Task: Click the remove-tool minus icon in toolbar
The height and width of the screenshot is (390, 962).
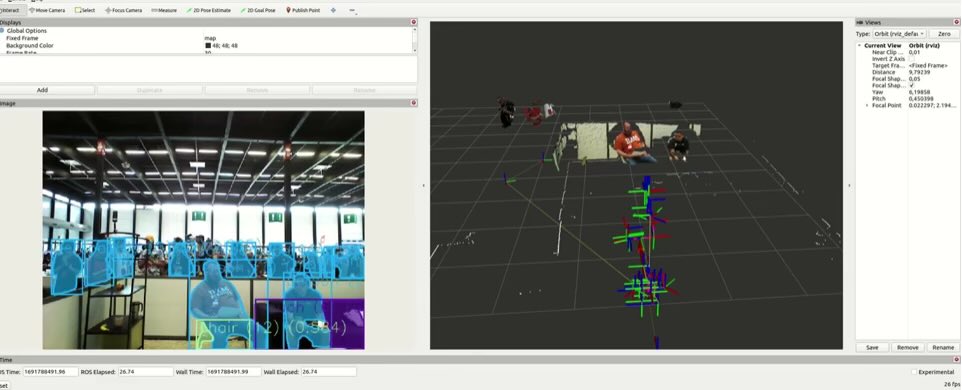Action: 352,10
